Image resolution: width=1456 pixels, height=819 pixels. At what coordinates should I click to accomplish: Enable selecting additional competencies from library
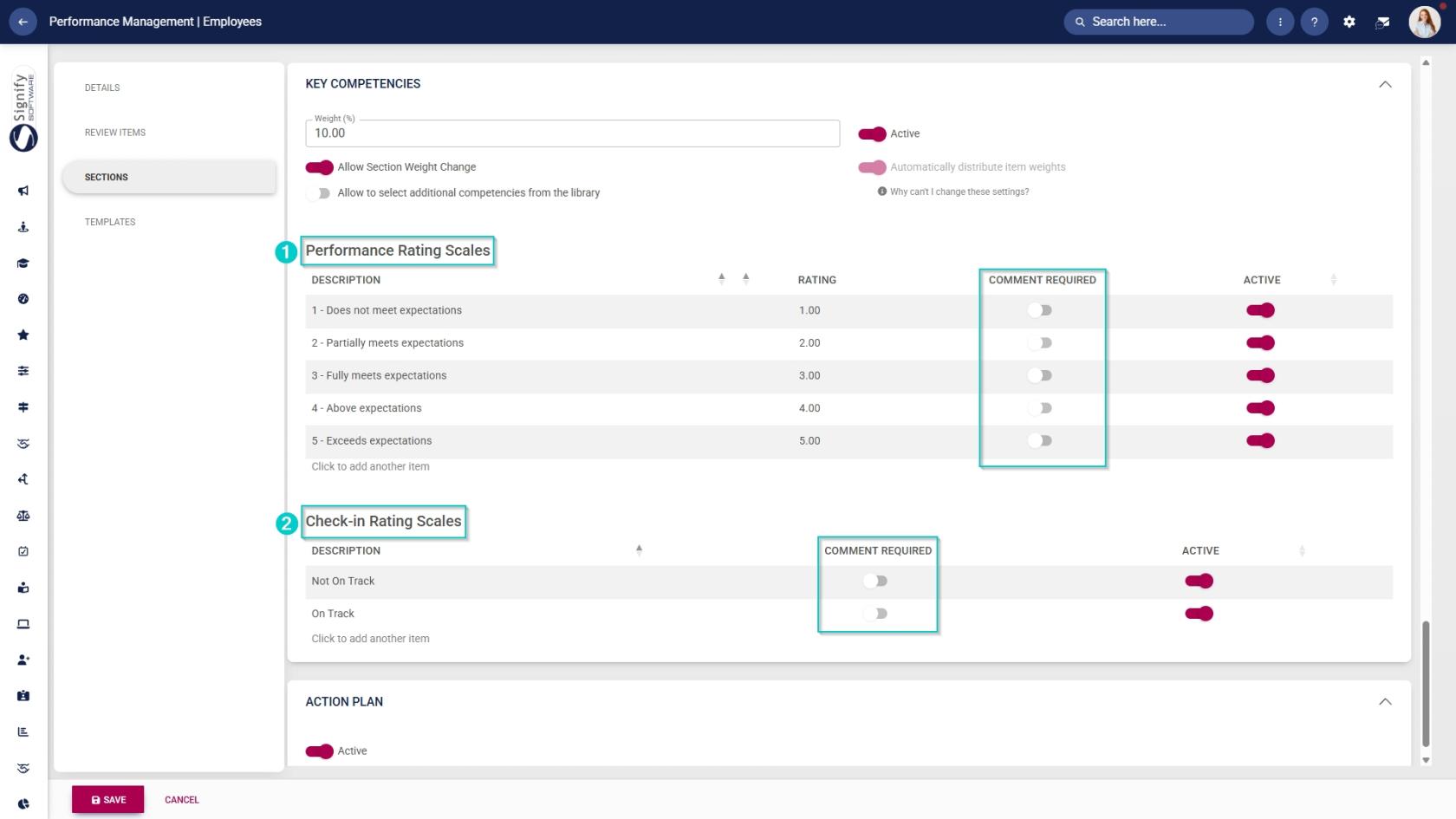tap(319, 193)
